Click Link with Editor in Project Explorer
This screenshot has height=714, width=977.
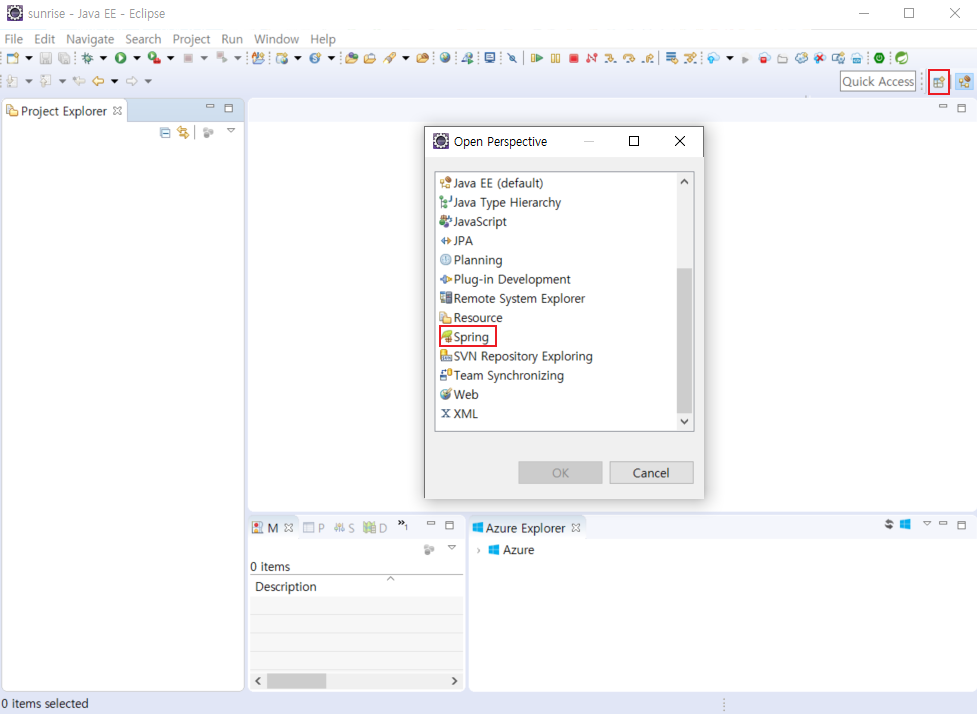pyautogui.click(x=183, y=132)
